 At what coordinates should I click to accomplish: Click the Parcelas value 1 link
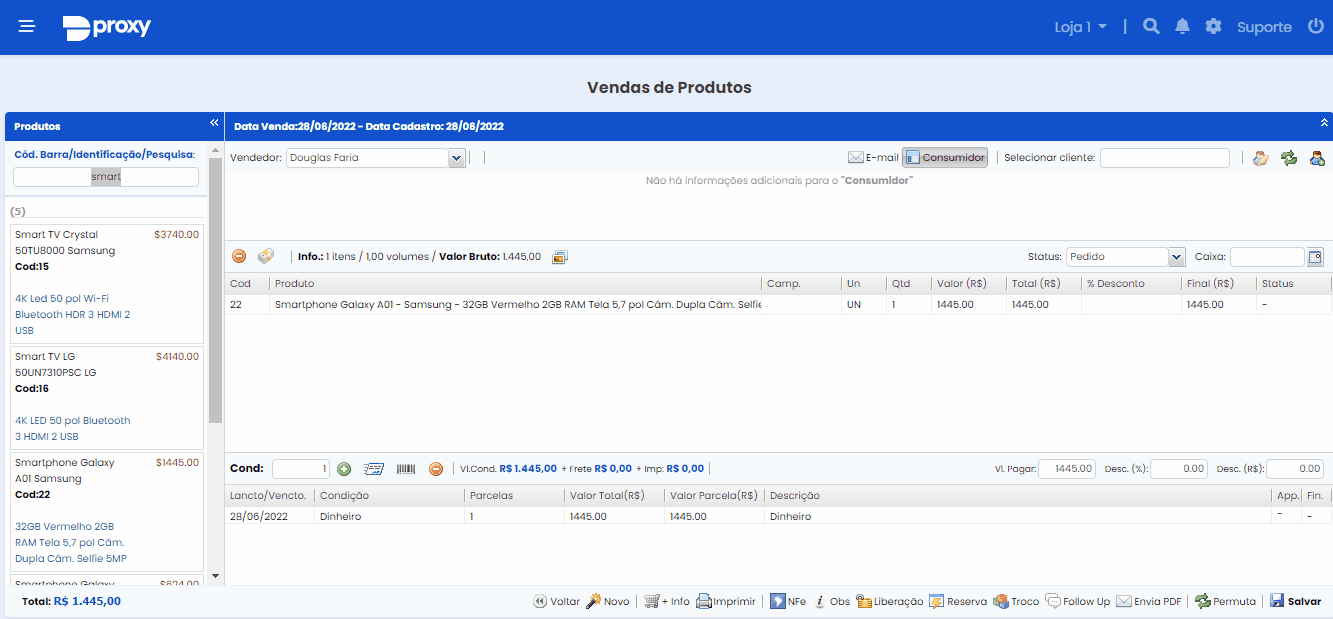[472, 517]
